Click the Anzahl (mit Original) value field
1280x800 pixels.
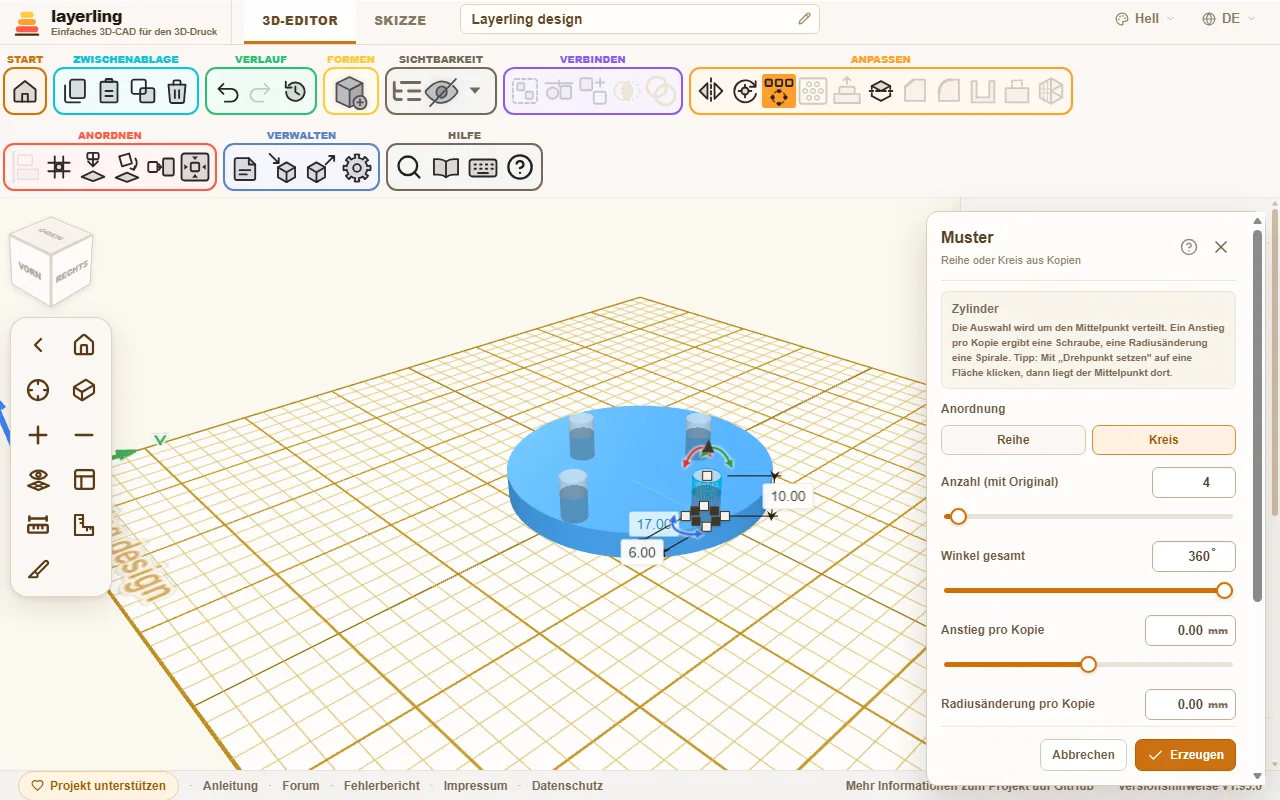click(x=1194, y=482)
